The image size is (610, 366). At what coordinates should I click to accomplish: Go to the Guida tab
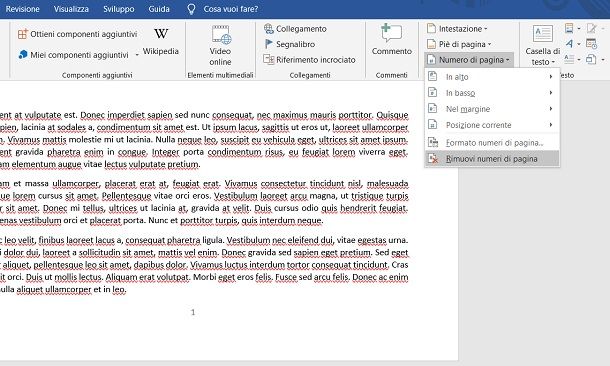coord(159,9)
